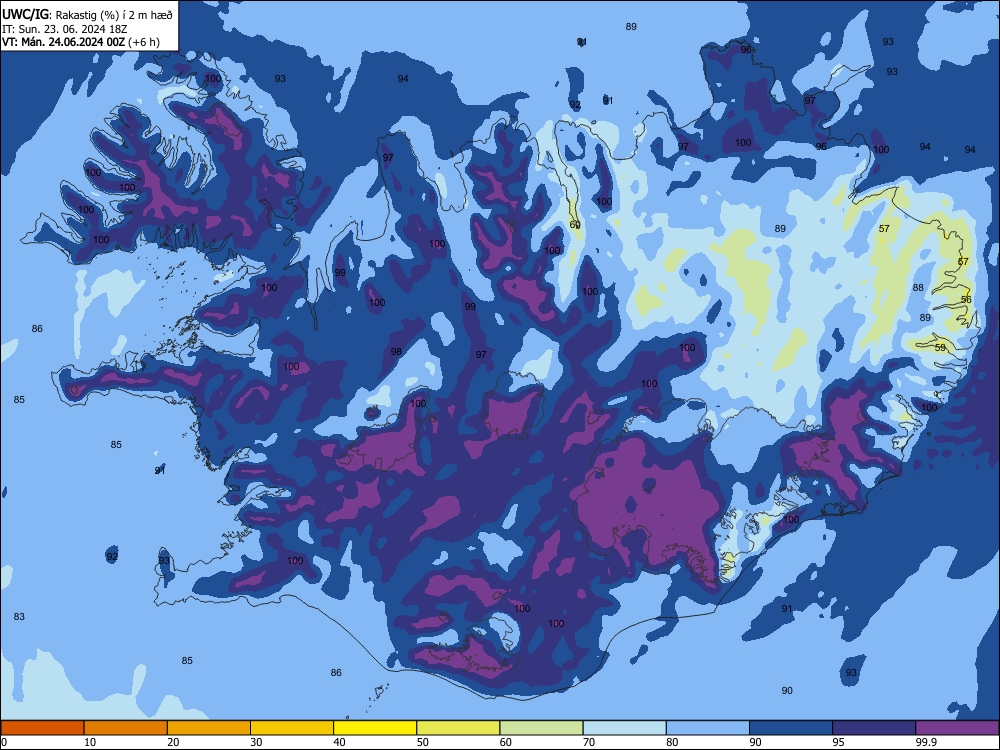Select the bright yellow 40–50 legend swatch
The image size is (1000, 750).
pos(375,728)
